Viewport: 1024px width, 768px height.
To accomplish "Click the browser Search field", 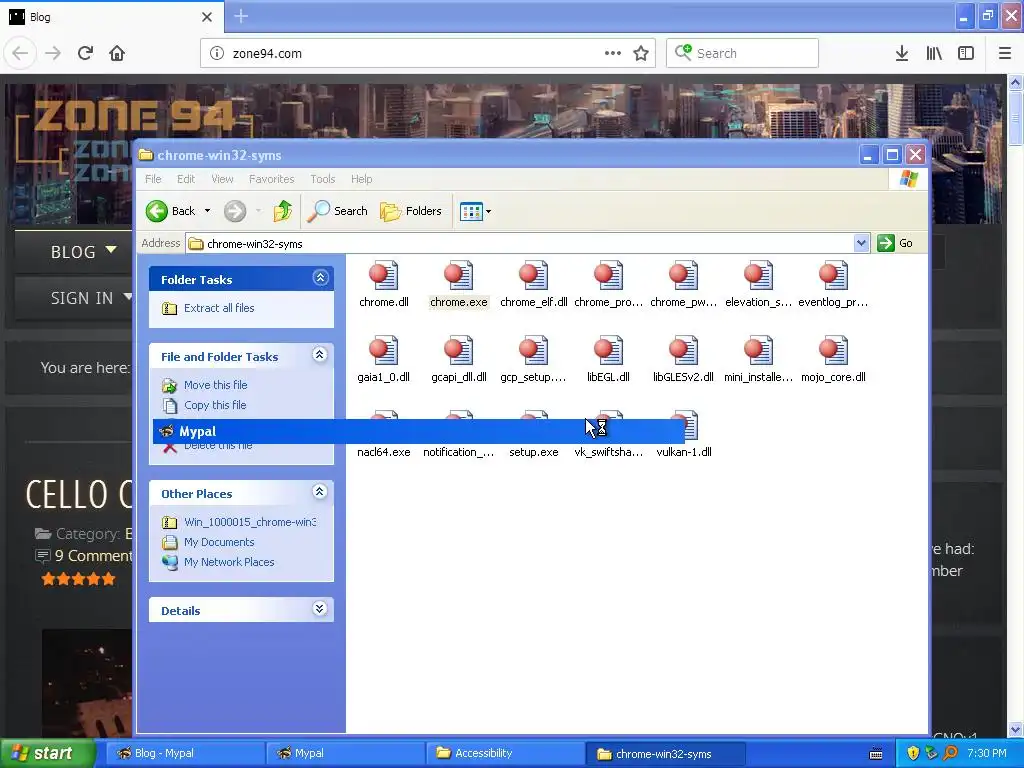I will 742,53.
